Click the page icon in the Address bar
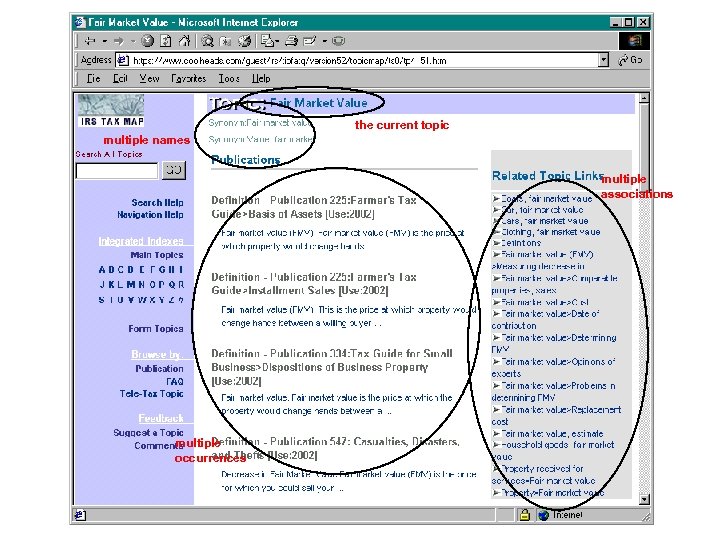Screen dimensions: 720x540 point(122,60)
